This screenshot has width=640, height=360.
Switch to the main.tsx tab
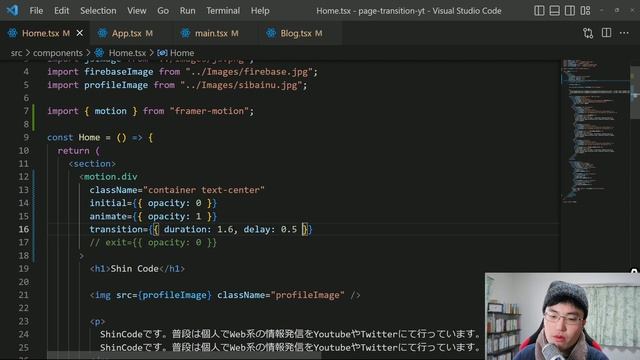point(216,33)
